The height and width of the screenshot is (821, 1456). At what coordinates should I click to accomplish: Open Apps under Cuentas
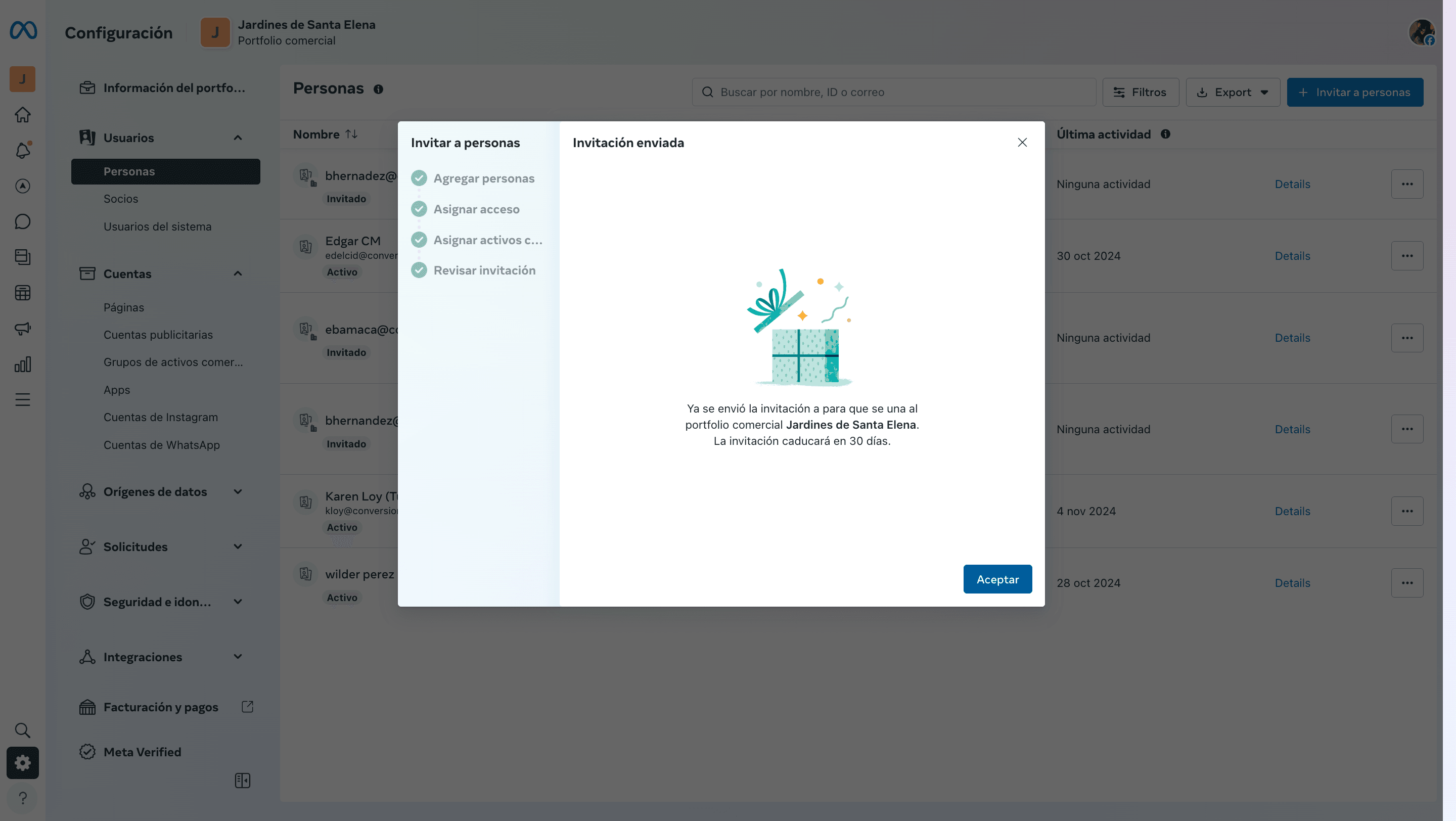pyautogui.click(x=117, y=390)
